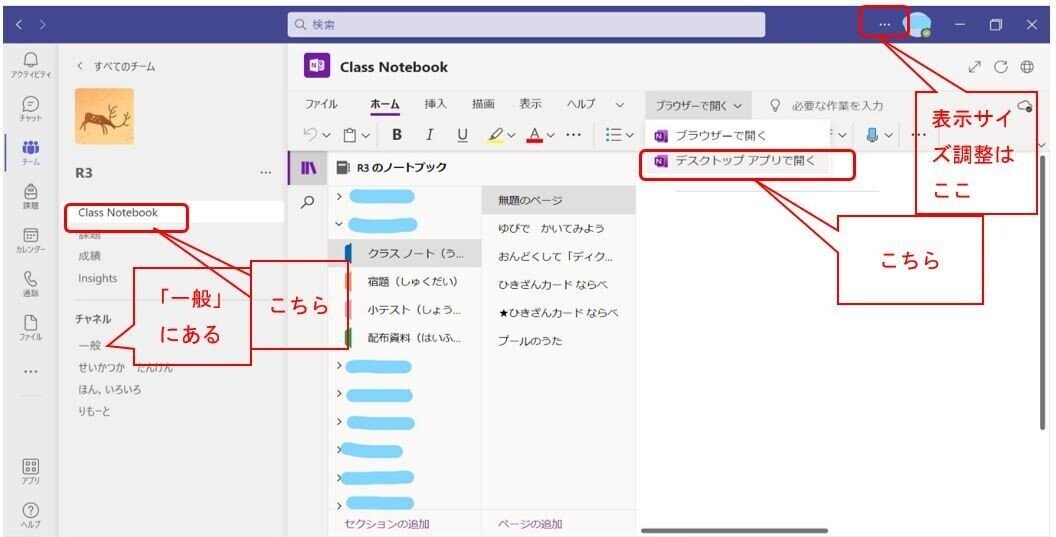Open the ブラウザーで開く dropdown button
Screen dimensions: 1056x537
point(698,105)
